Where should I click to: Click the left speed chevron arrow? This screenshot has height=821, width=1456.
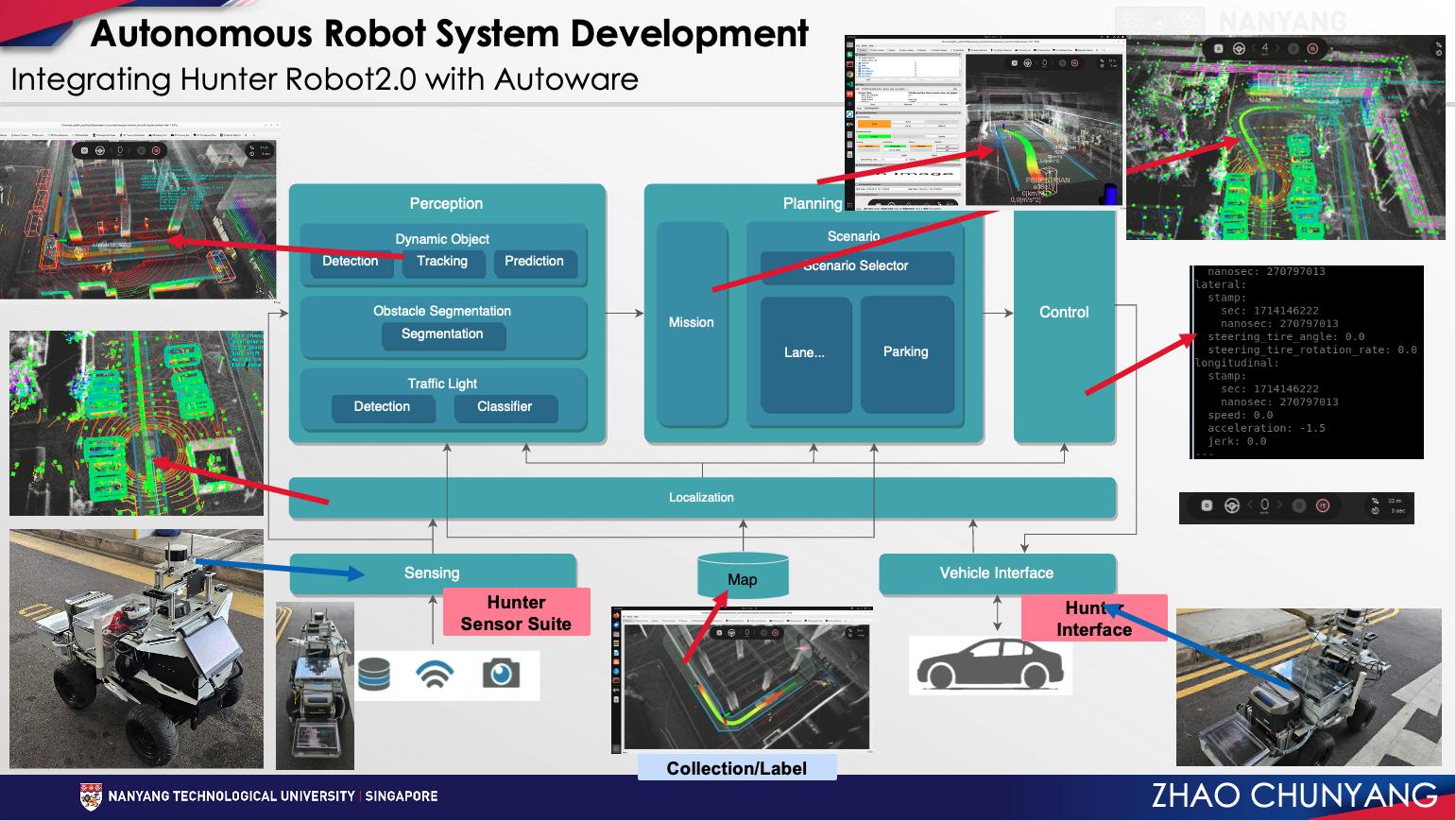click(1249, 505)
